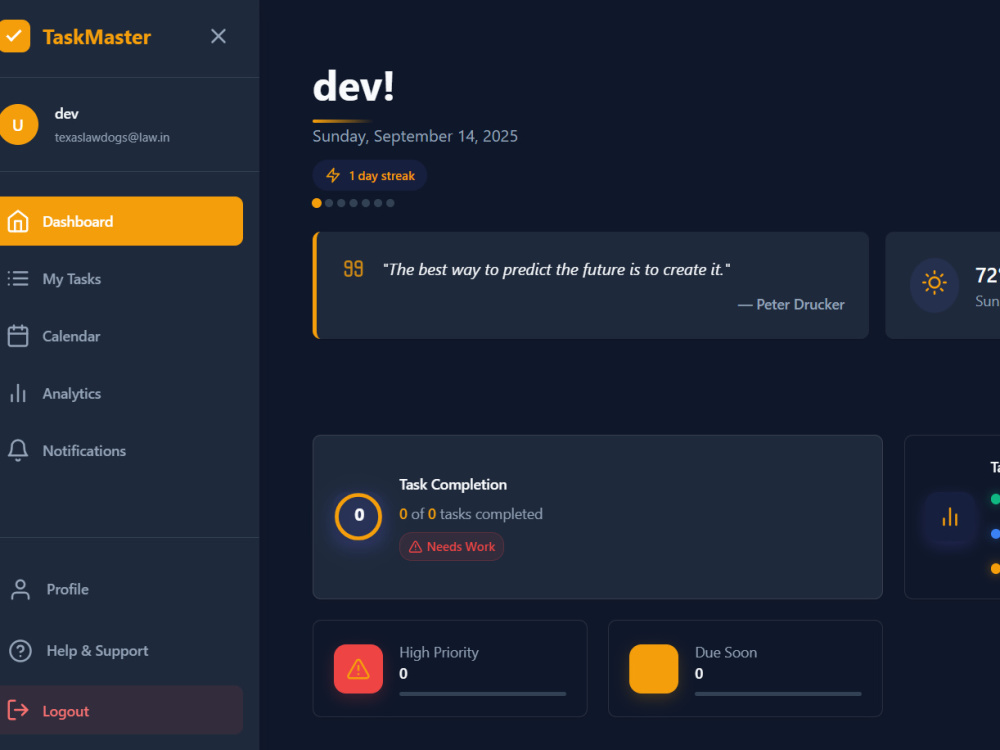
Task: Open My Tasks in sidebar
Action: click(121, 279)
